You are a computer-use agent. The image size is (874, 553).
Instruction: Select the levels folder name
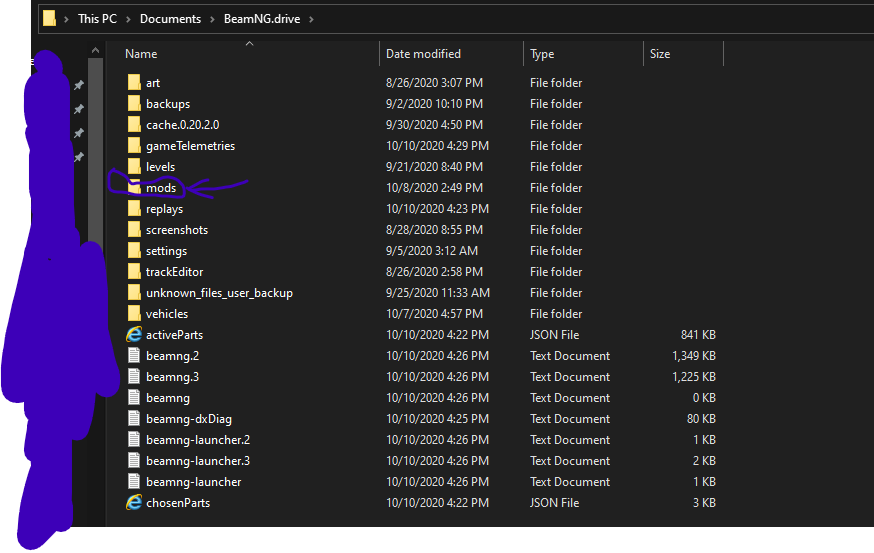[161, 167]
